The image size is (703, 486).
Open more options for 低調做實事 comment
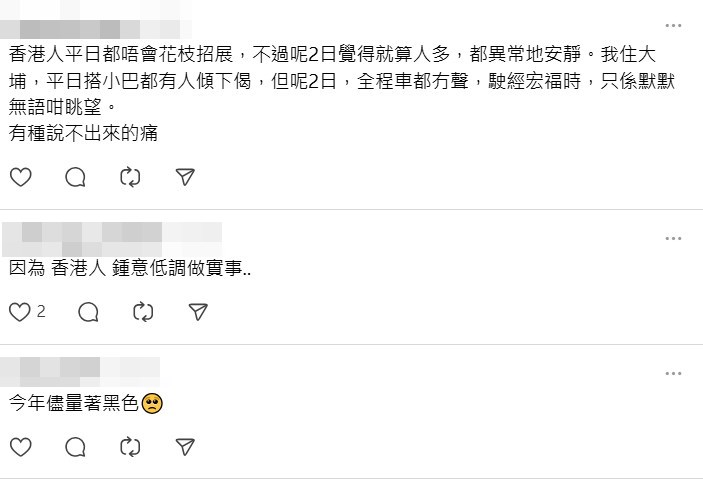pos(674,238)
